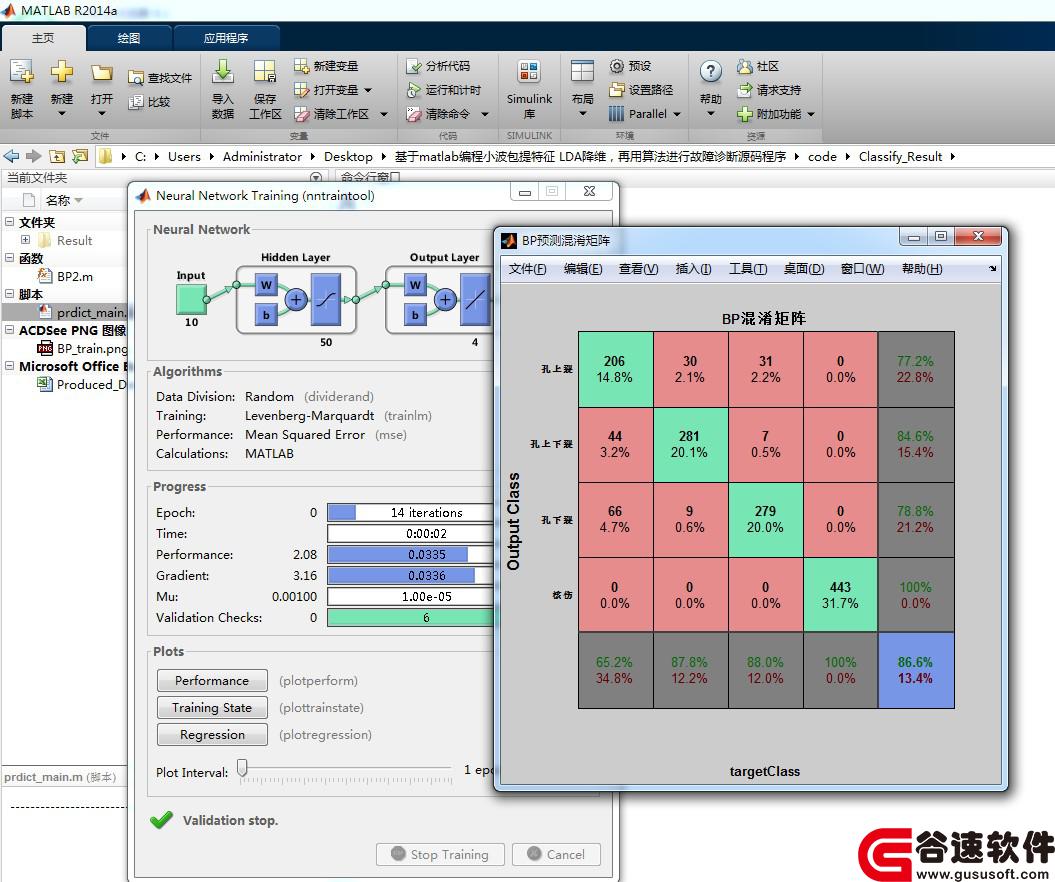The width and height of the screenshot is (1055, 882).
Task: Click the Open Variable (打开变量) icon
Action: (x=301, y=89)
